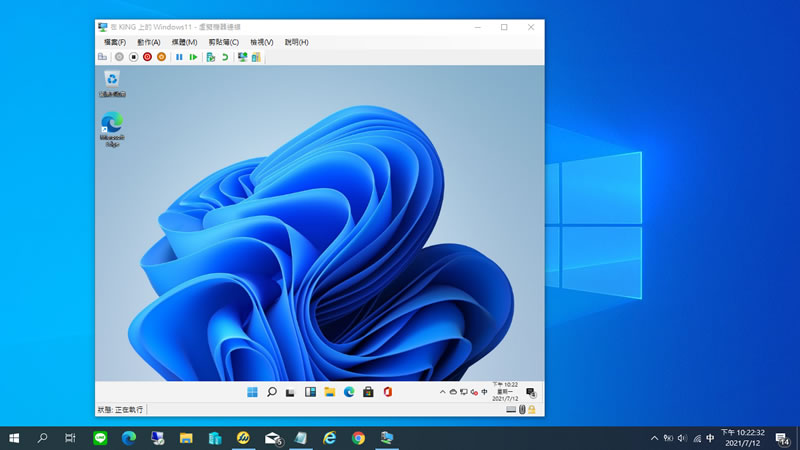Toggle the 中 input method in VM tray
Screen dimensions: 800x450
click(484, 392)
